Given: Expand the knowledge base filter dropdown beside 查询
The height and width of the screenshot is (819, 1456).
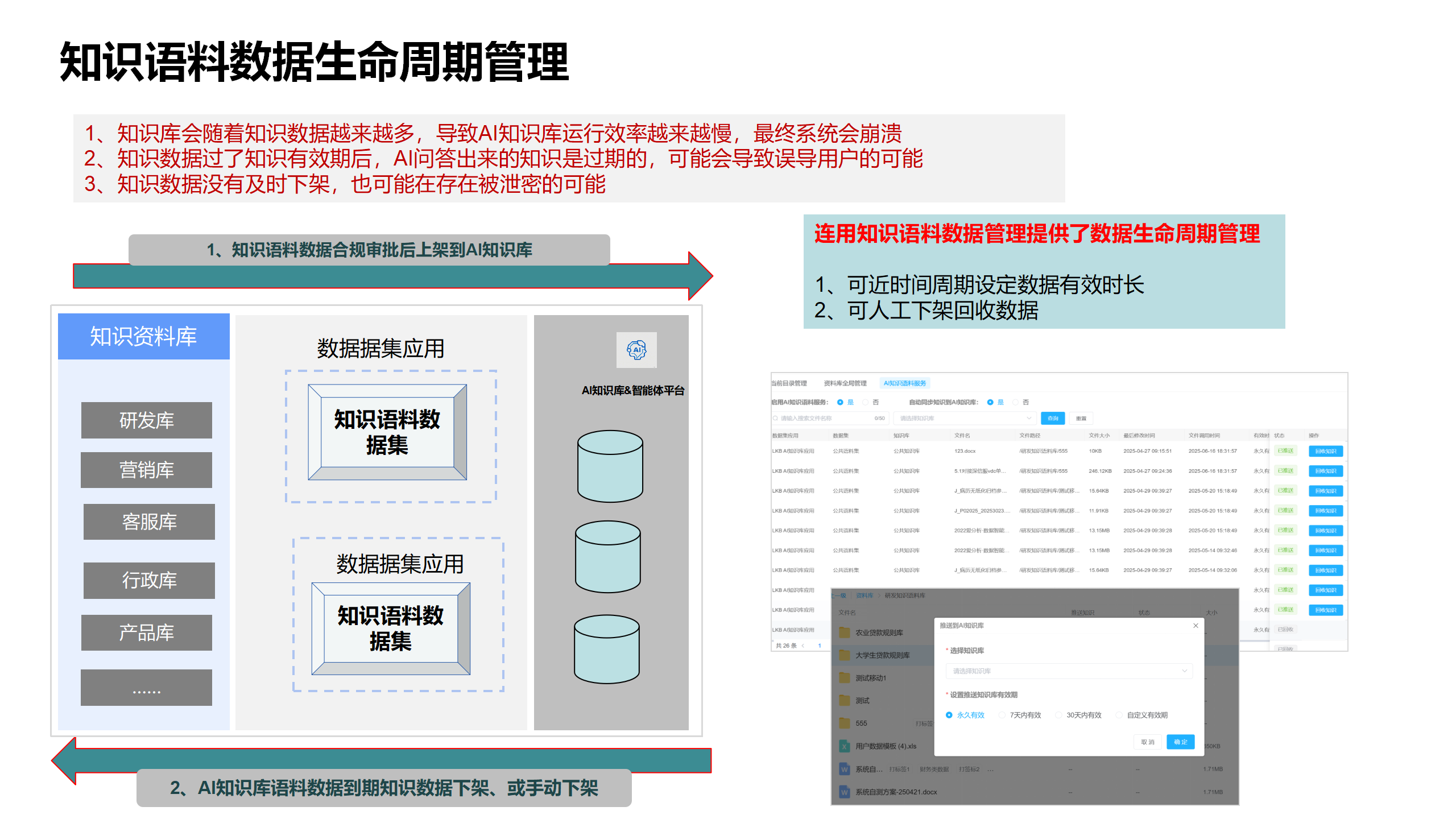Looking at the screenshot, I should (x=964, y=419).
